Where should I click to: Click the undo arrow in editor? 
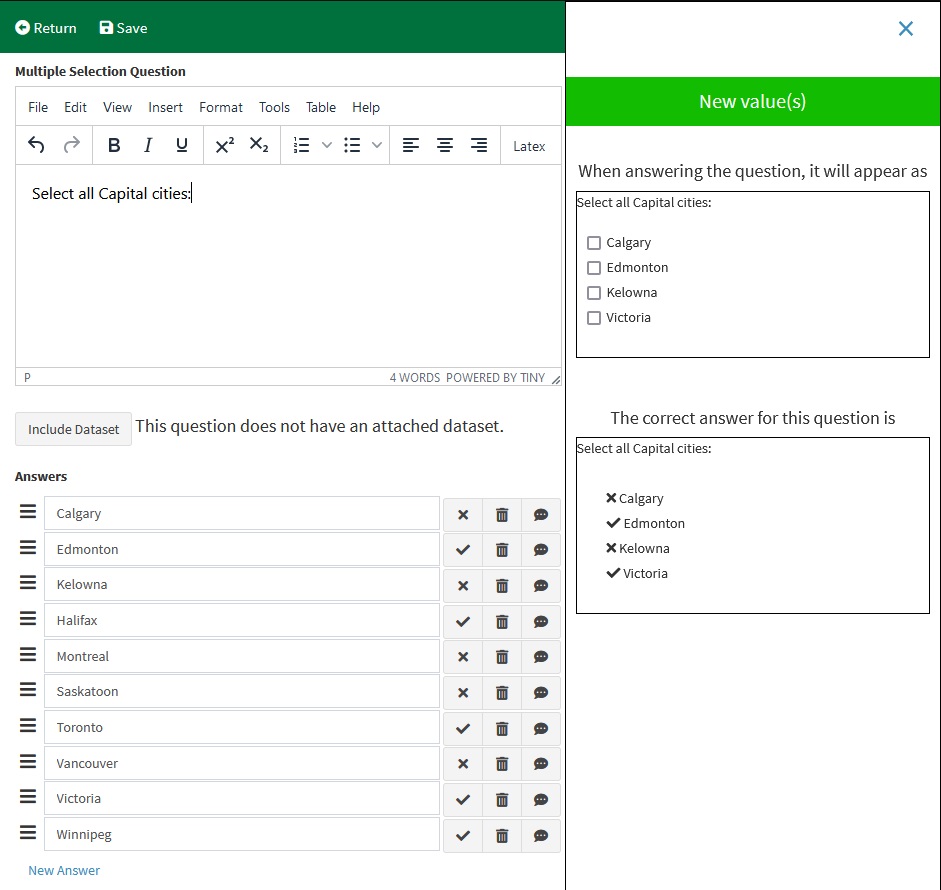pos(37,146)
